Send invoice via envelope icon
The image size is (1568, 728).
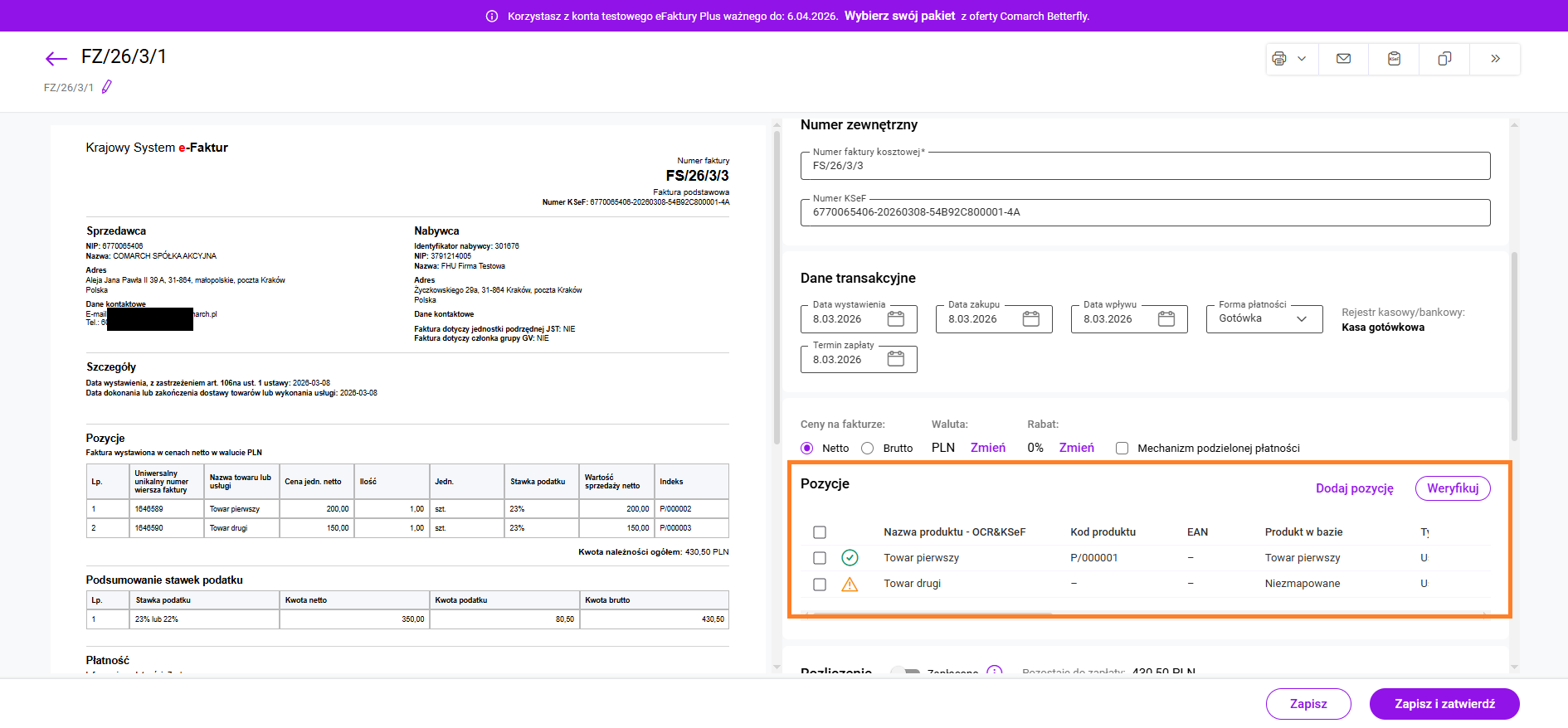tap(1343, 59)
